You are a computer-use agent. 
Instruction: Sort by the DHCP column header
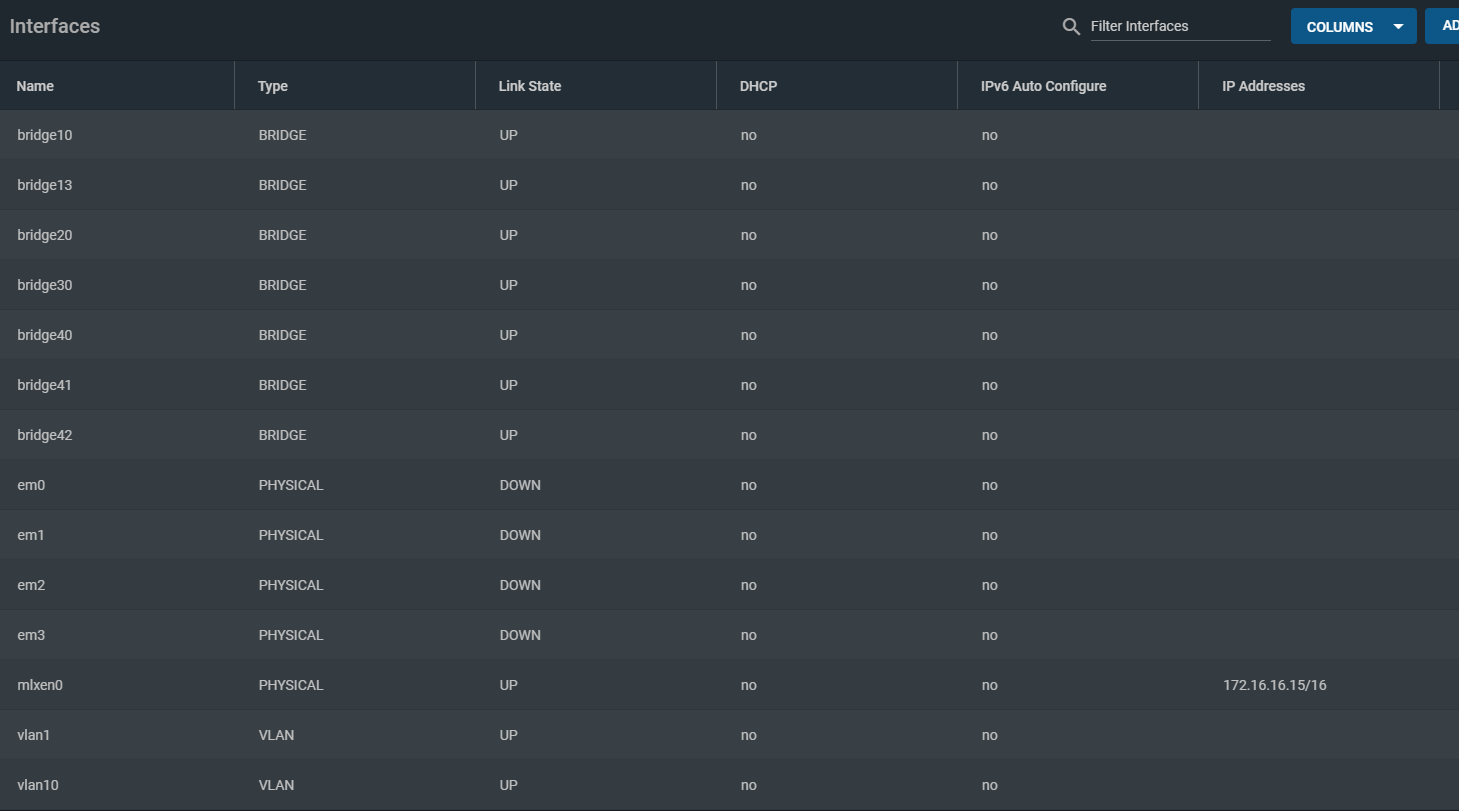(x=758, y=86)
